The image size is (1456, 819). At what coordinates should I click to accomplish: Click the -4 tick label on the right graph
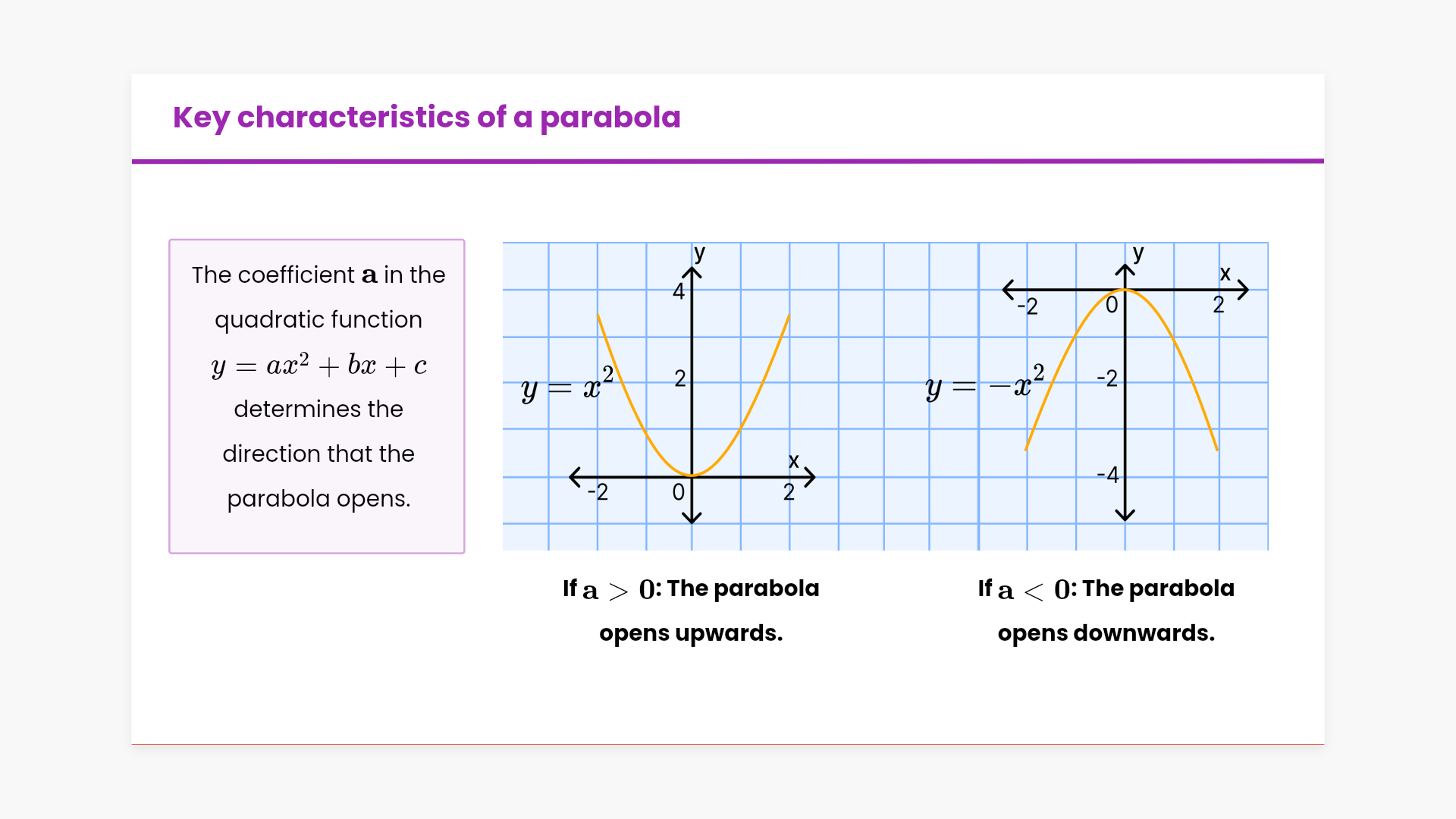pos(1108,475)
